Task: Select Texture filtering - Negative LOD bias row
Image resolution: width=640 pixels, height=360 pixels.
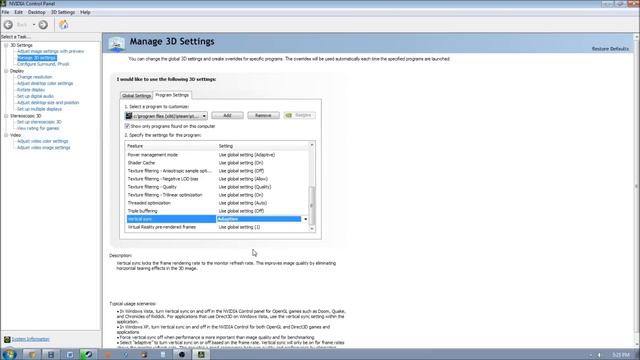Action: (x=218, y=179)
